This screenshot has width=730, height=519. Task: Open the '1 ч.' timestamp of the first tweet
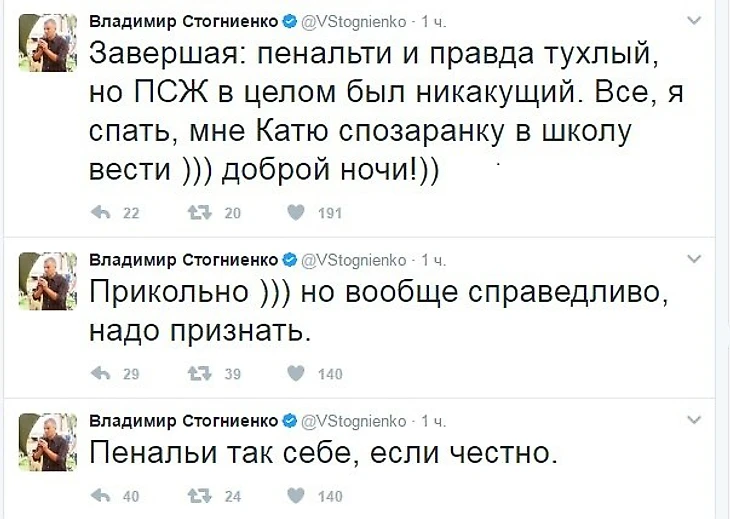434,20
